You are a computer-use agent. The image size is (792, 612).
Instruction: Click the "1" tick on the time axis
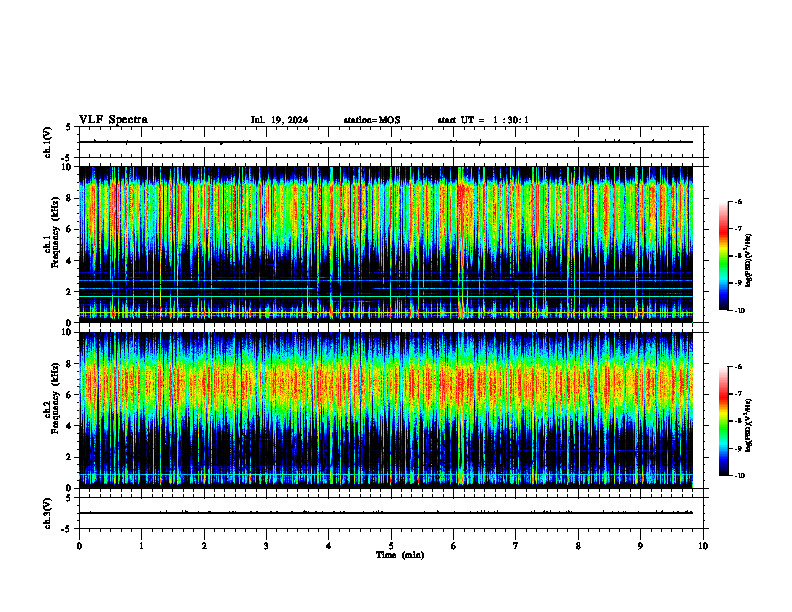tap(142, 546)
